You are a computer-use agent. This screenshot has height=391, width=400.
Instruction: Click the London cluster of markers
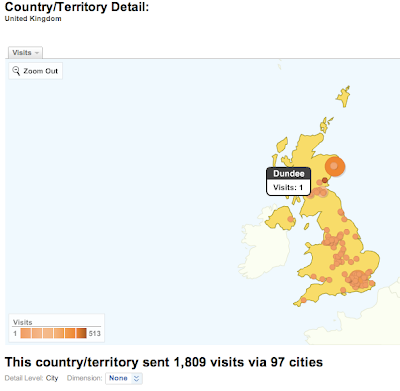[357, 279]
